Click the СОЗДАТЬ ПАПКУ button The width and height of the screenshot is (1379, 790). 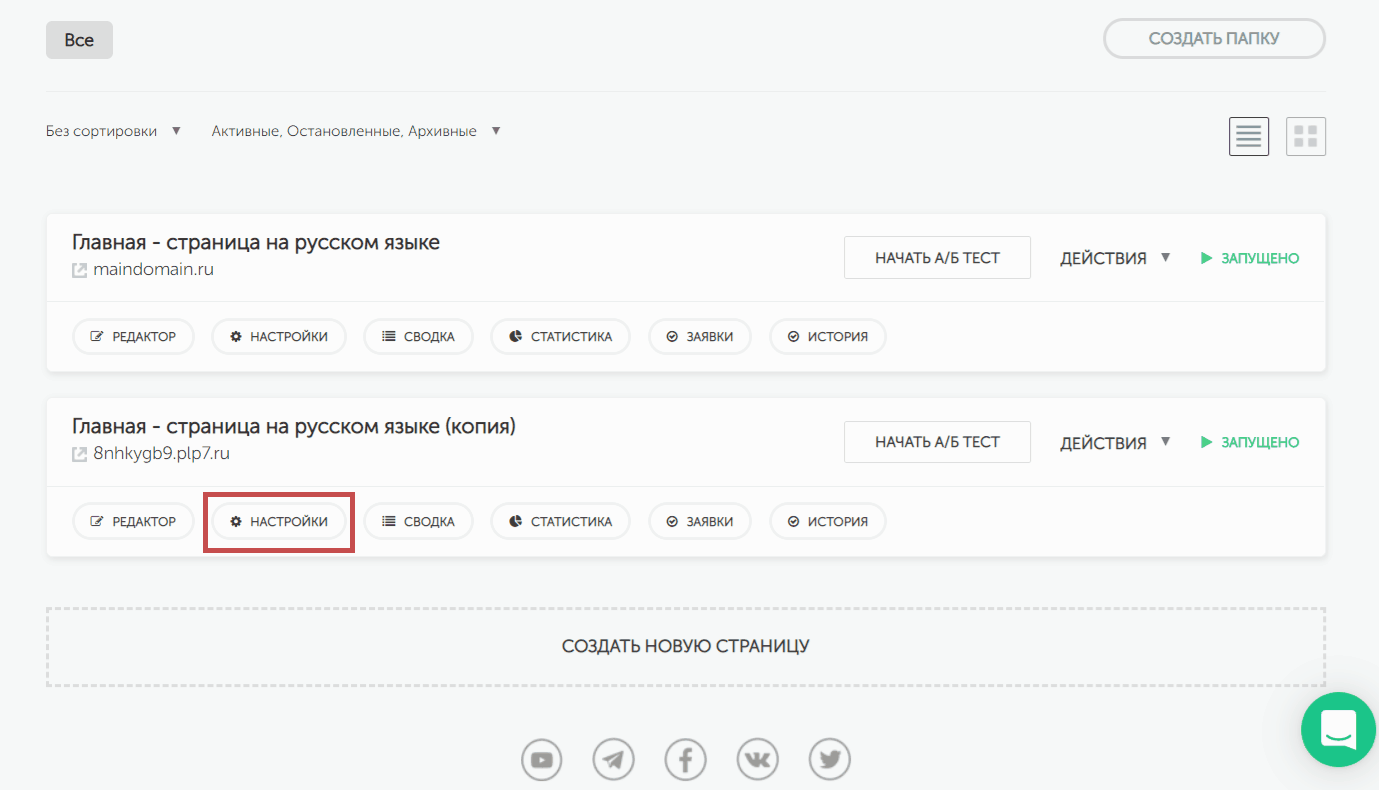(1213, 39)
